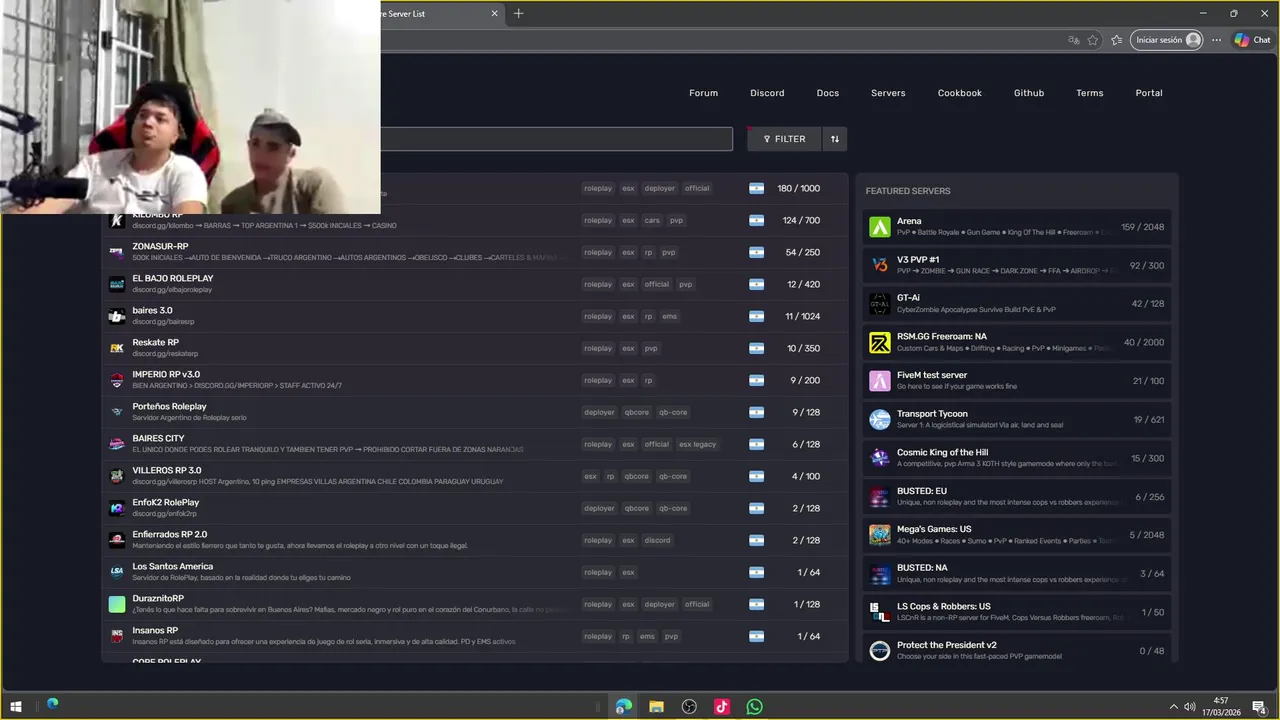
Task: Click Protect the President v2 icon
Action: 880,651
